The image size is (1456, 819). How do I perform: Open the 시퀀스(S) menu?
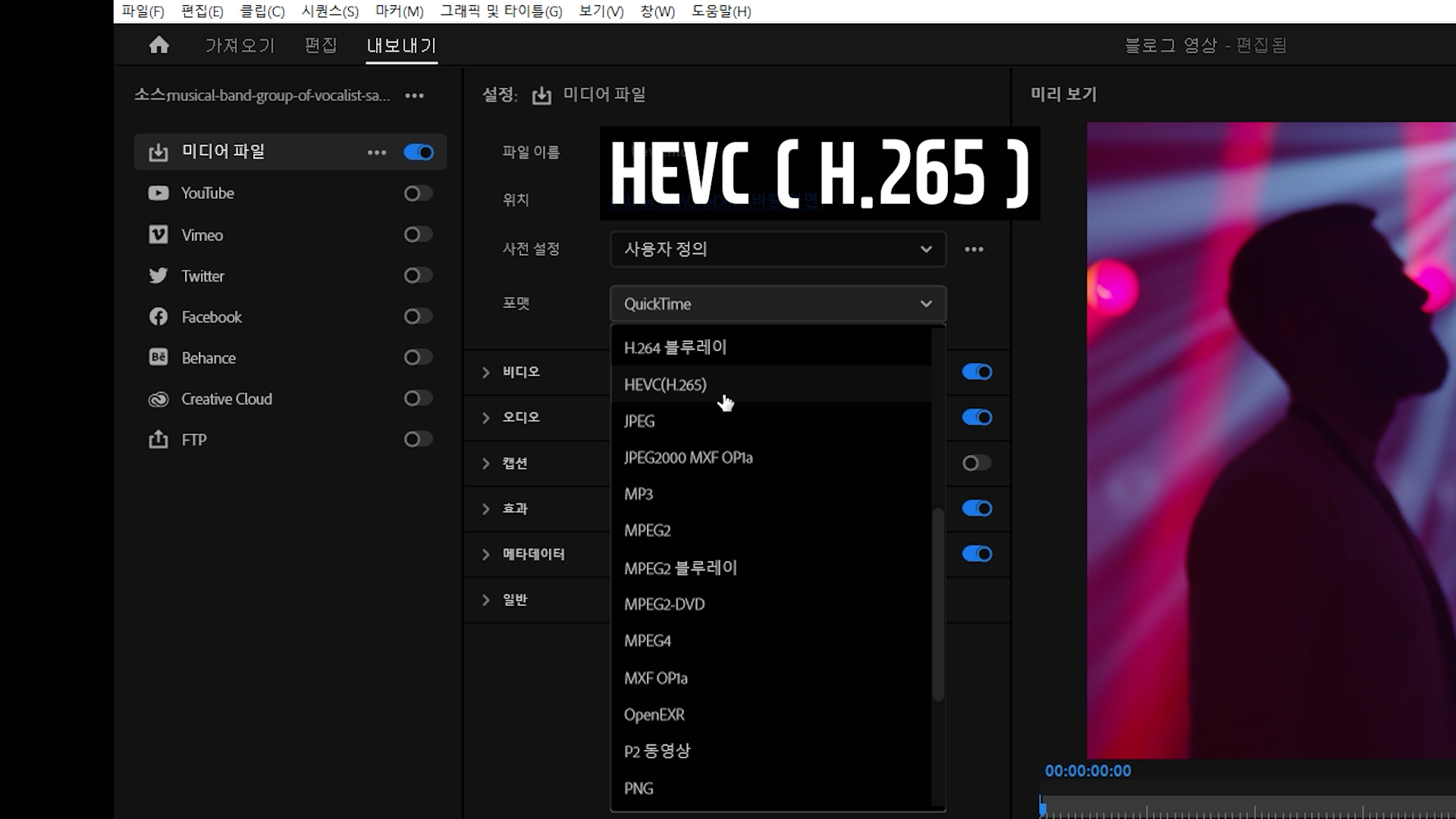coord(330,11)
